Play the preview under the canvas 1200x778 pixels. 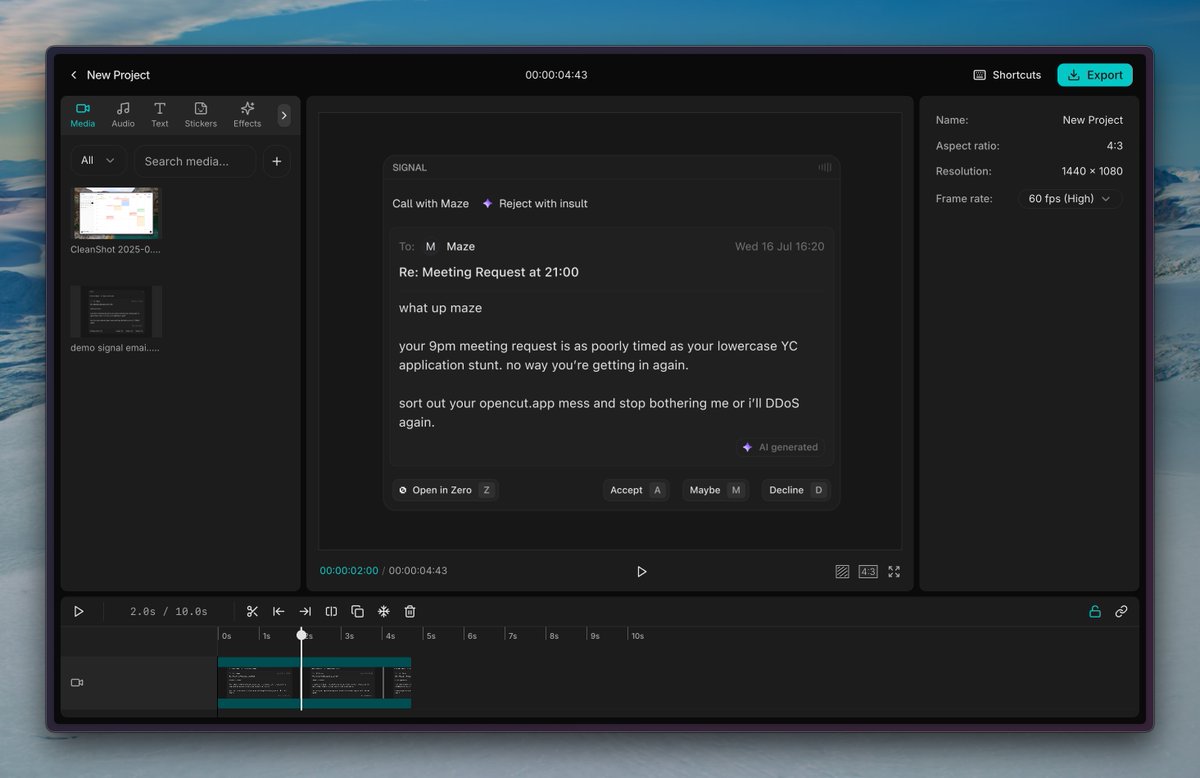pos(641,572)
